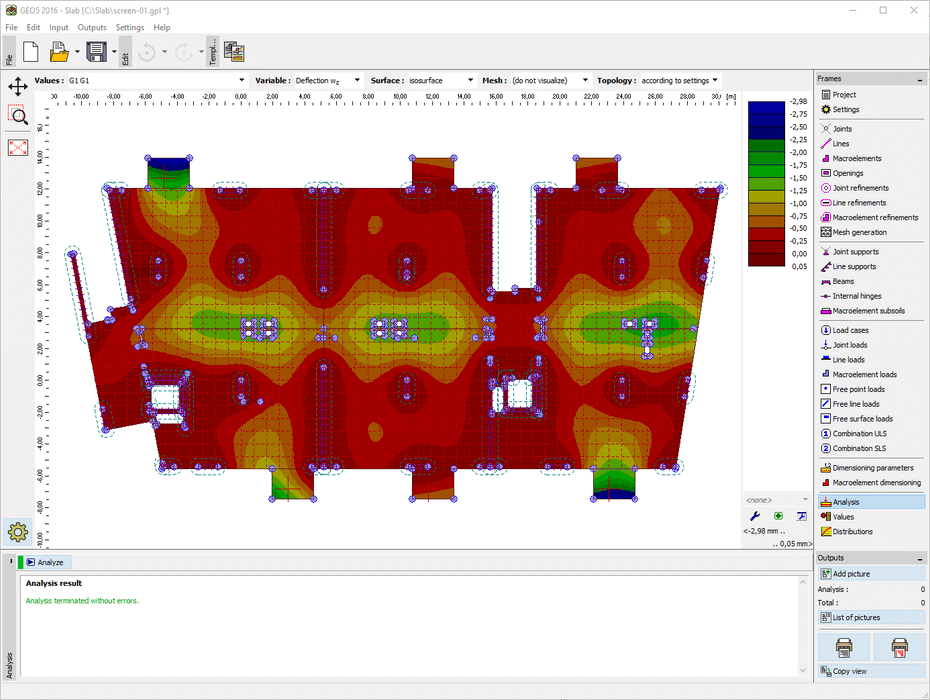Collapse the Outputs panel

[920, 558]
